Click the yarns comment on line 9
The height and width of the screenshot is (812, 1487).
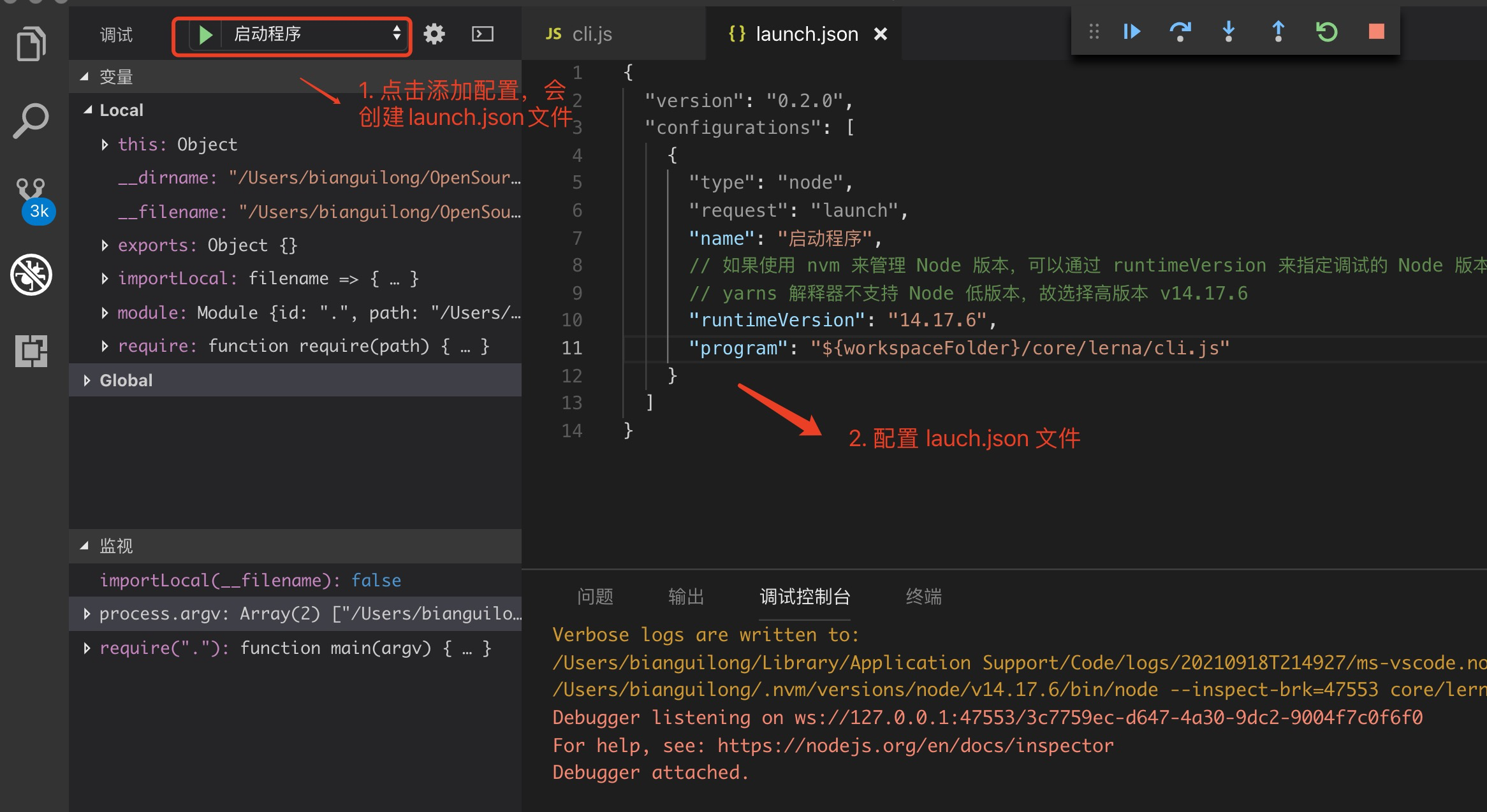pyautogui.click(x=968, y=293)
